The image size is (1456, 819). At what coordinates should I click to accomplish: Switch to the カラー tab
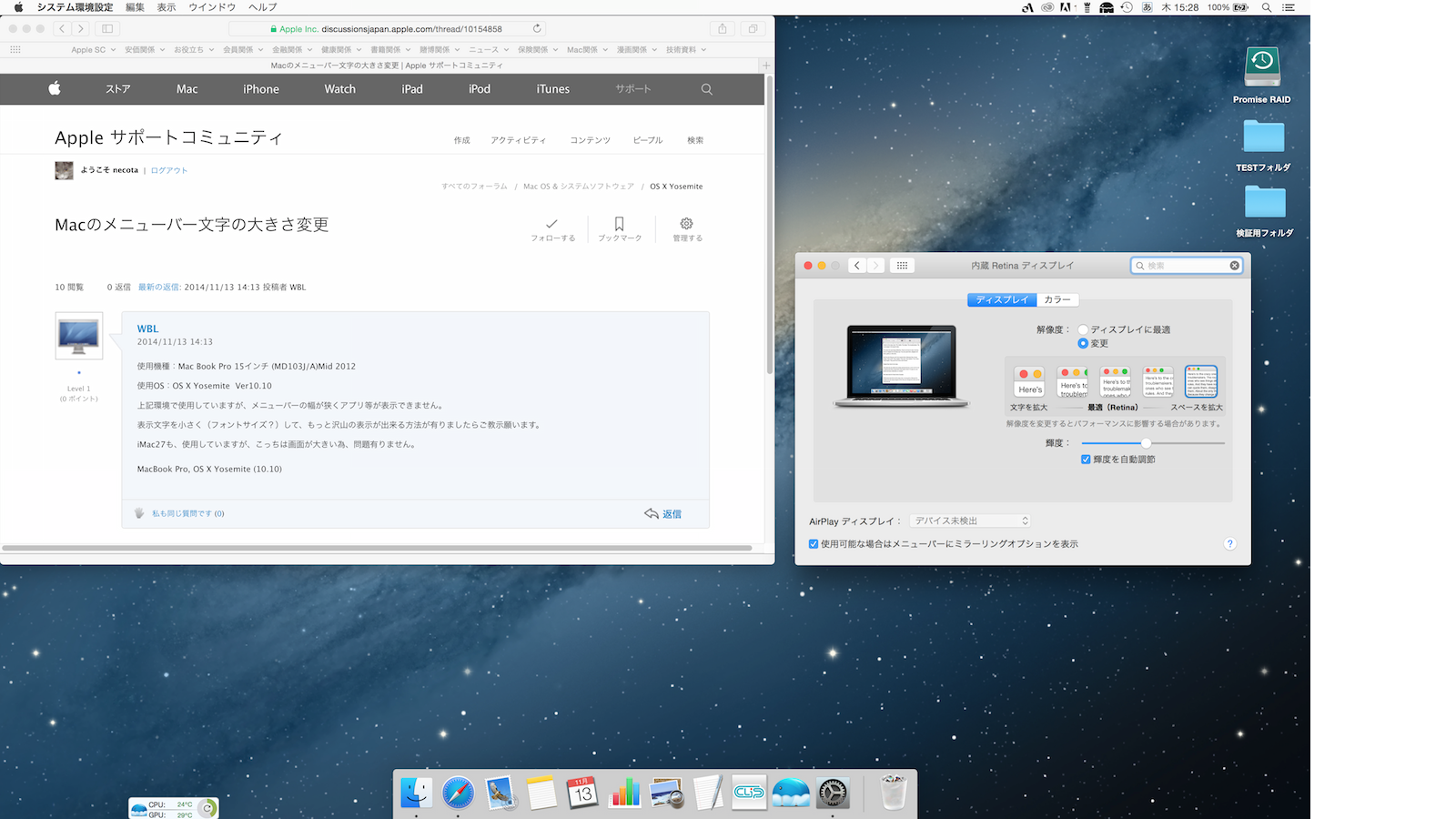(1057, 299)
